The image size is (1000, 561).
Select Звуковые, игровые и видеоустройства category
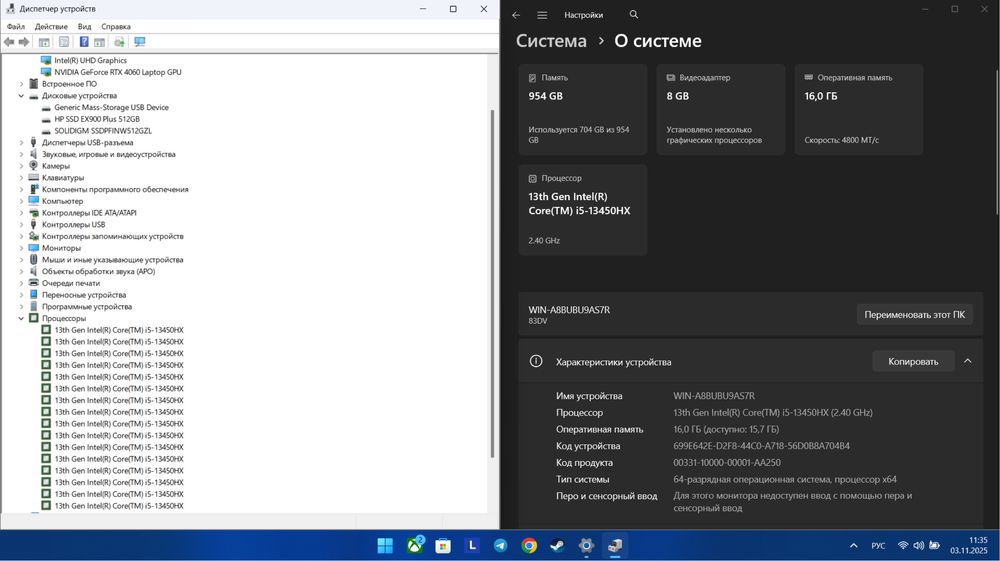pos(108,154)
